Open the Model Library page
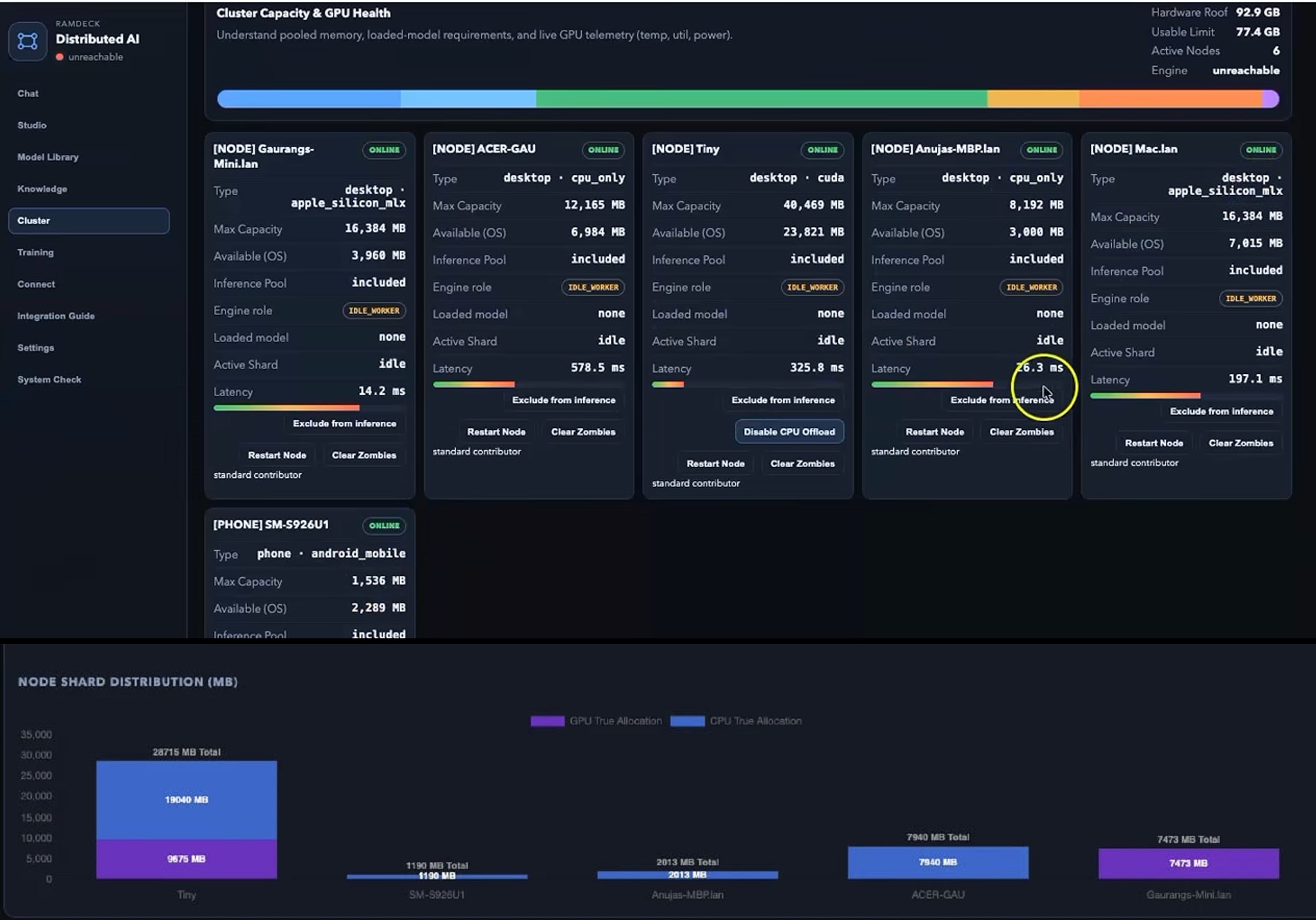 pos(48,157)
